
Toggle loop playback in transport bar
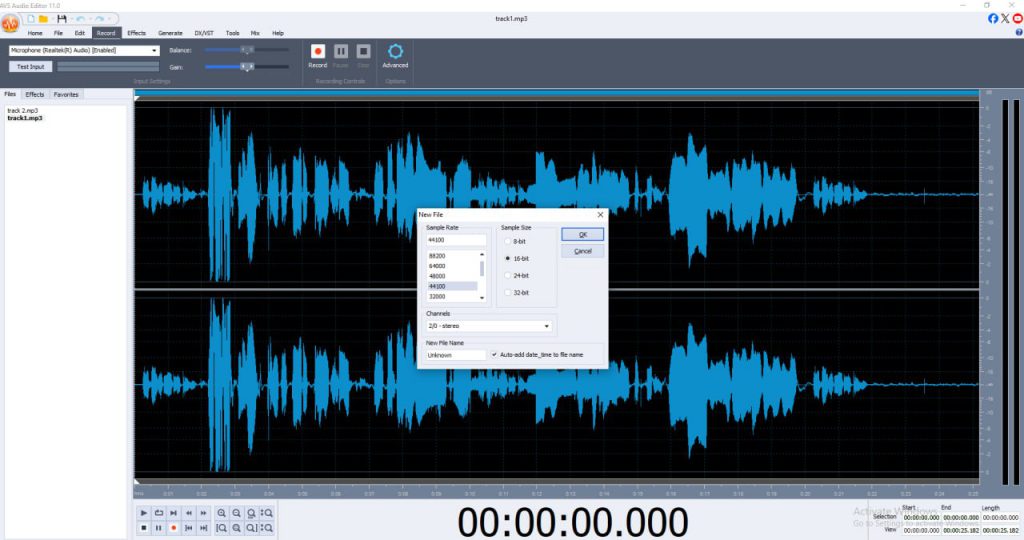(x=159, y=512)
